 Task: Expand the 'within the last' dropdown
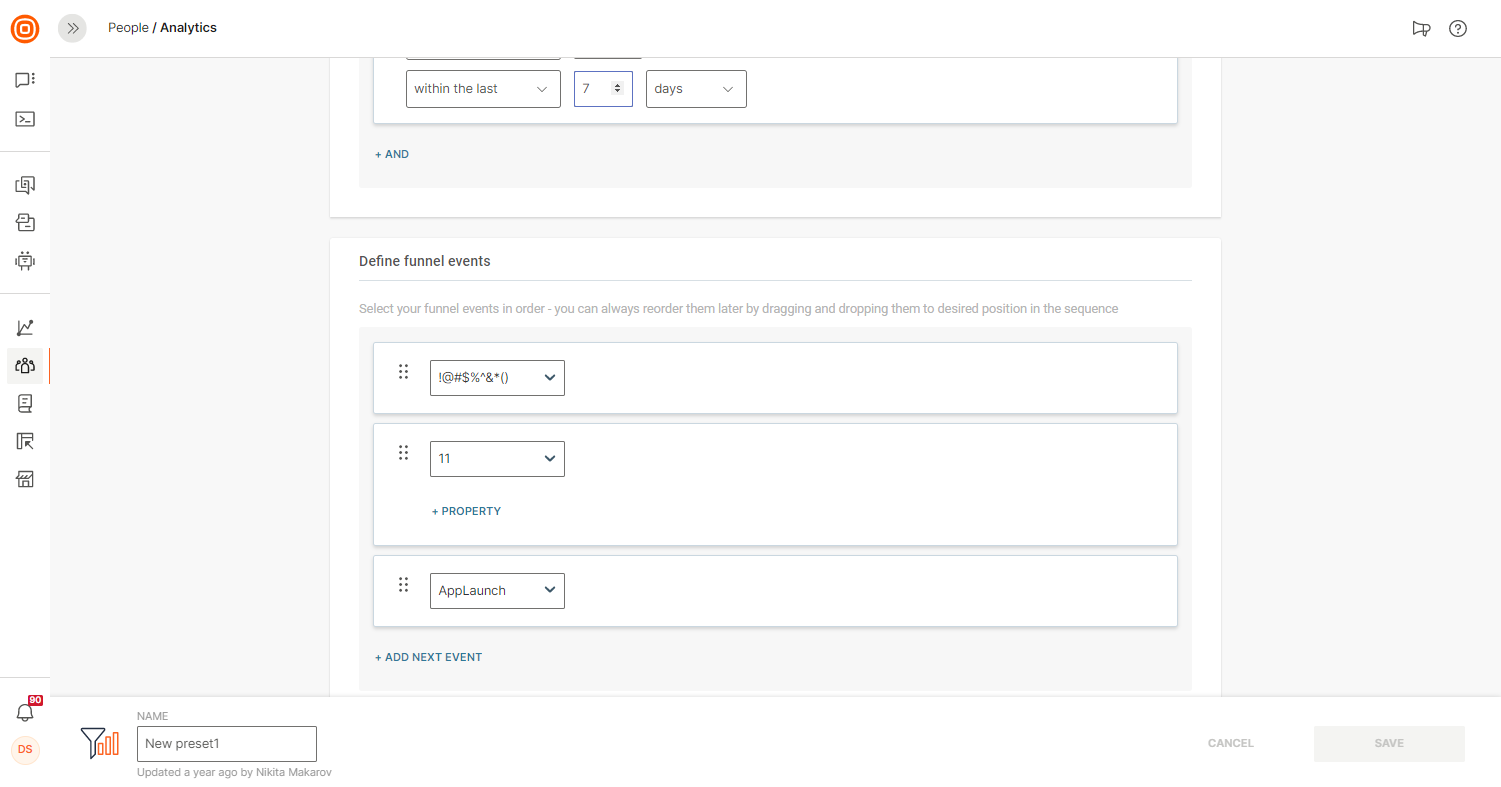pyautogui.click(x=483, y=89)
